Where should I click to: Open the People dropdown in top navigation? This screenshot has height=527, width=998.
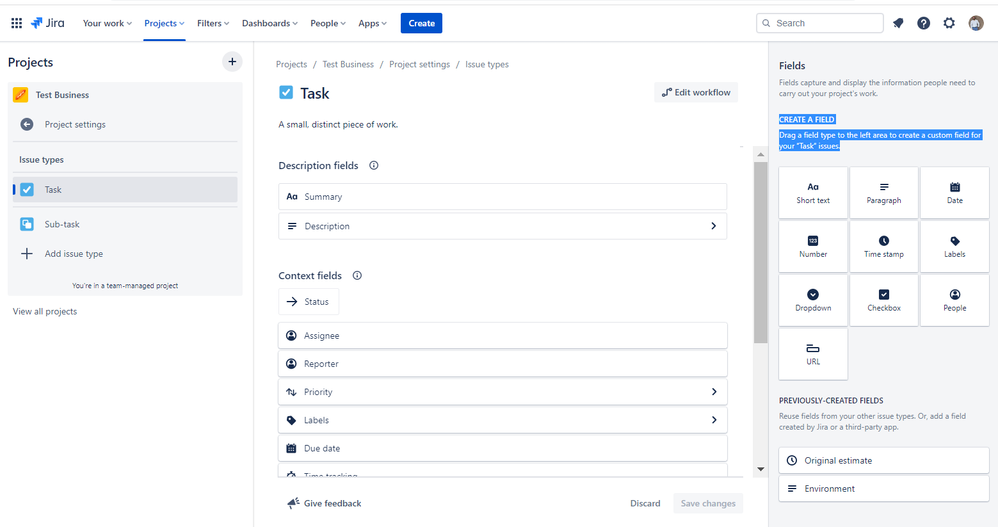328,23
